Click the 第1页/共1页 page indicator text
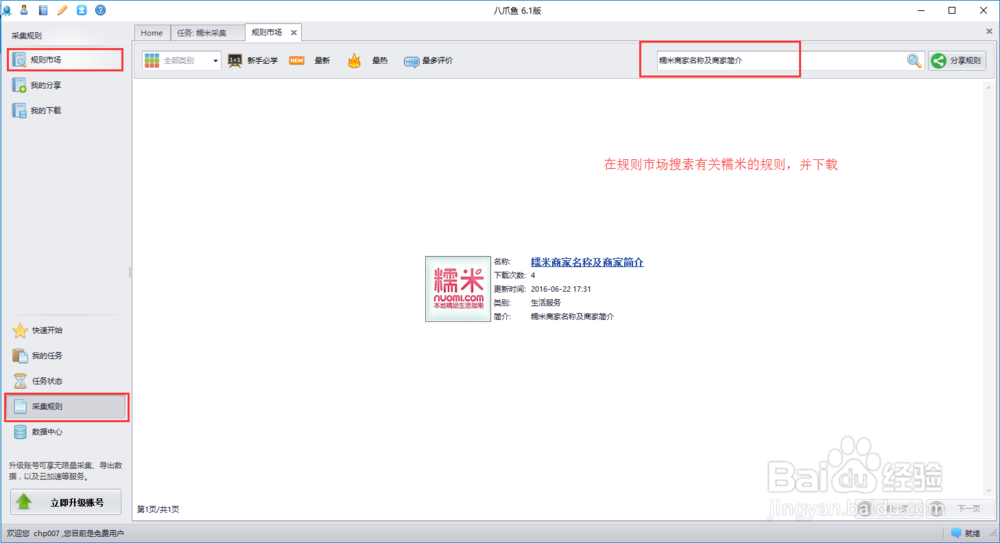The height and width of the screenshot is (543, 1000). point(158,509)
